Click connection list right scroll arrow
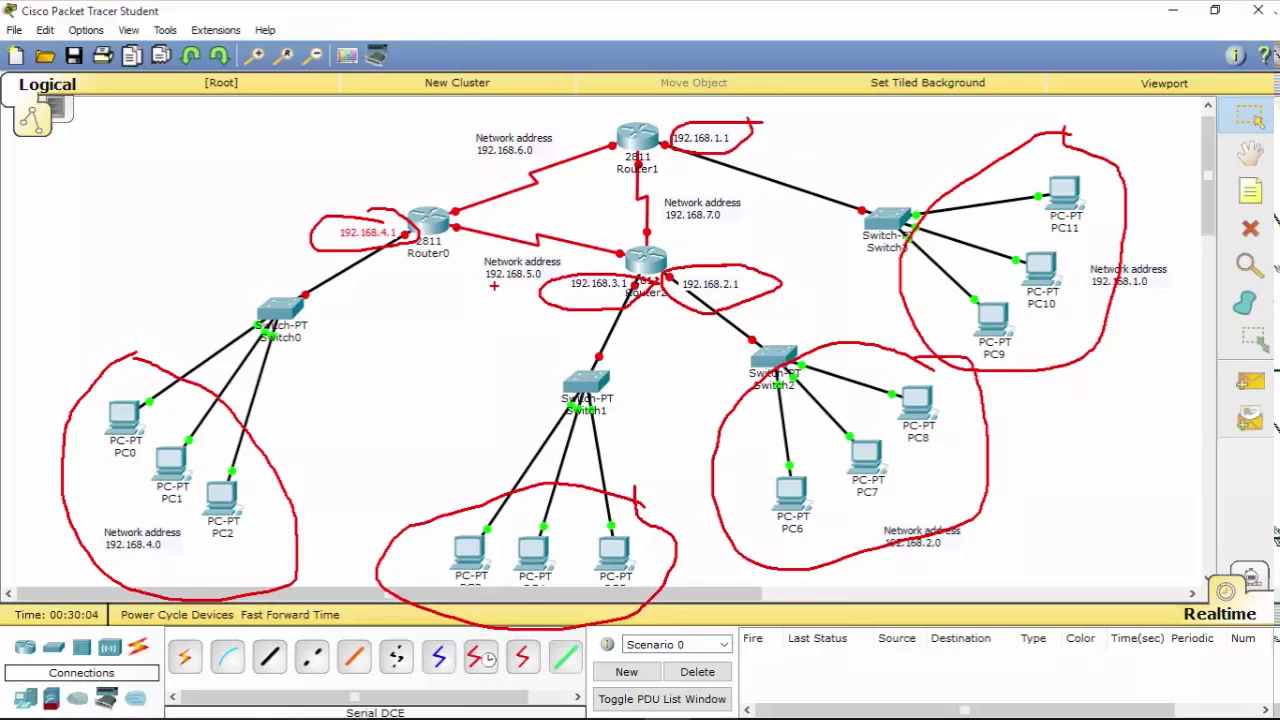The width and height of the screenshot is (1280, 720). (577, 697)
